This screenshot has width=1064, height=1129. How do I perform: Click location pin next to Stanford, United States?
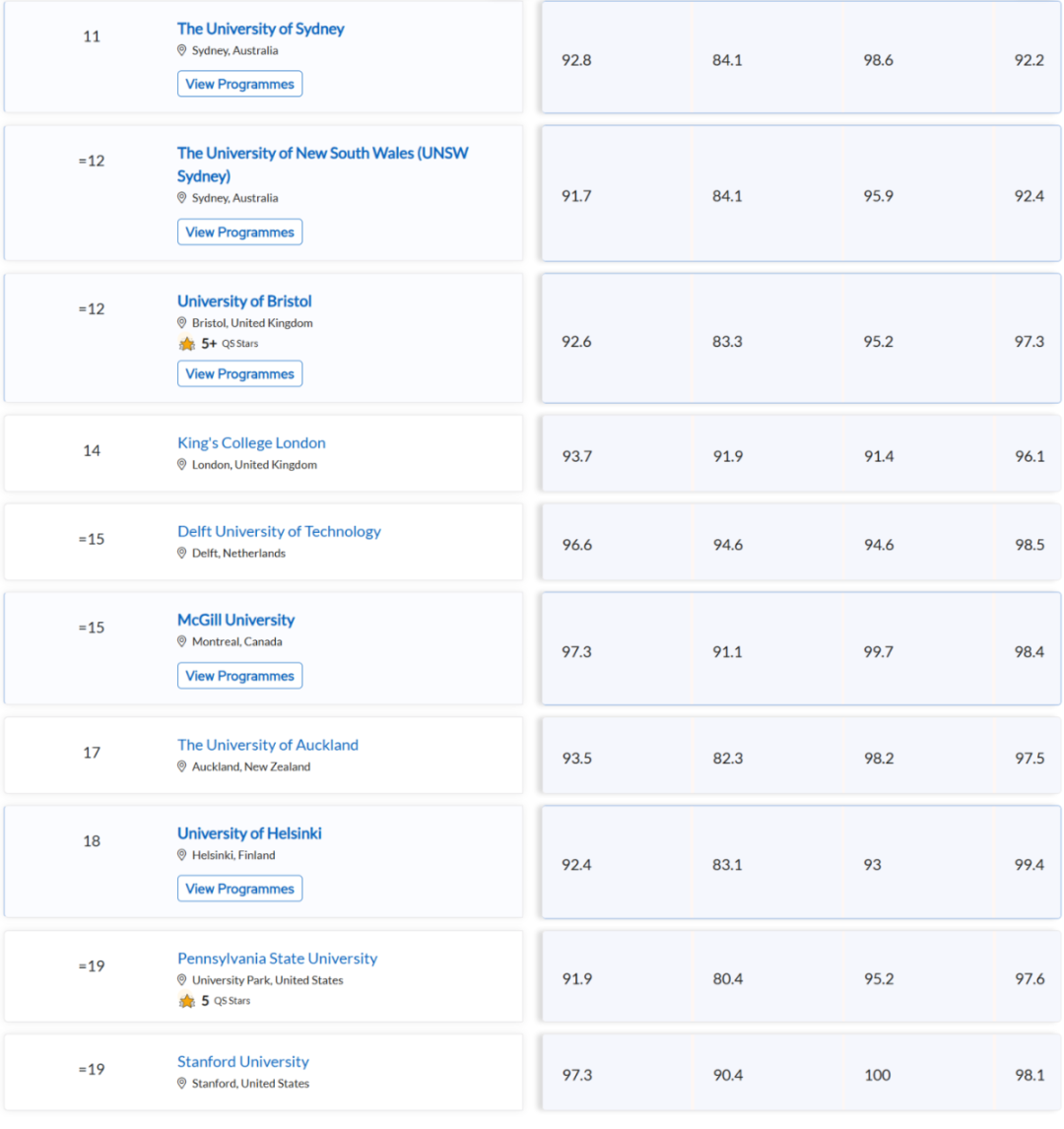tap(181, 1084)
